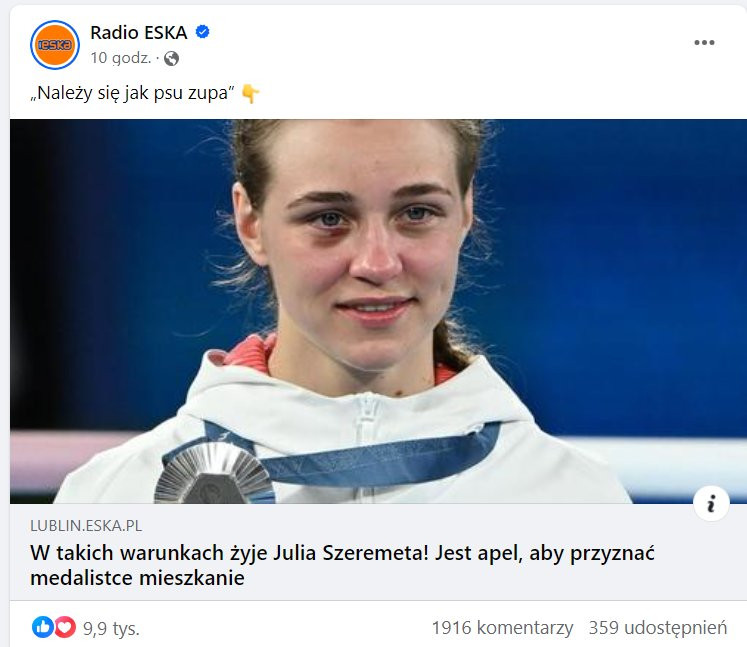
Task: Click the pointing-down hand emoji
Action: (250, 93)
